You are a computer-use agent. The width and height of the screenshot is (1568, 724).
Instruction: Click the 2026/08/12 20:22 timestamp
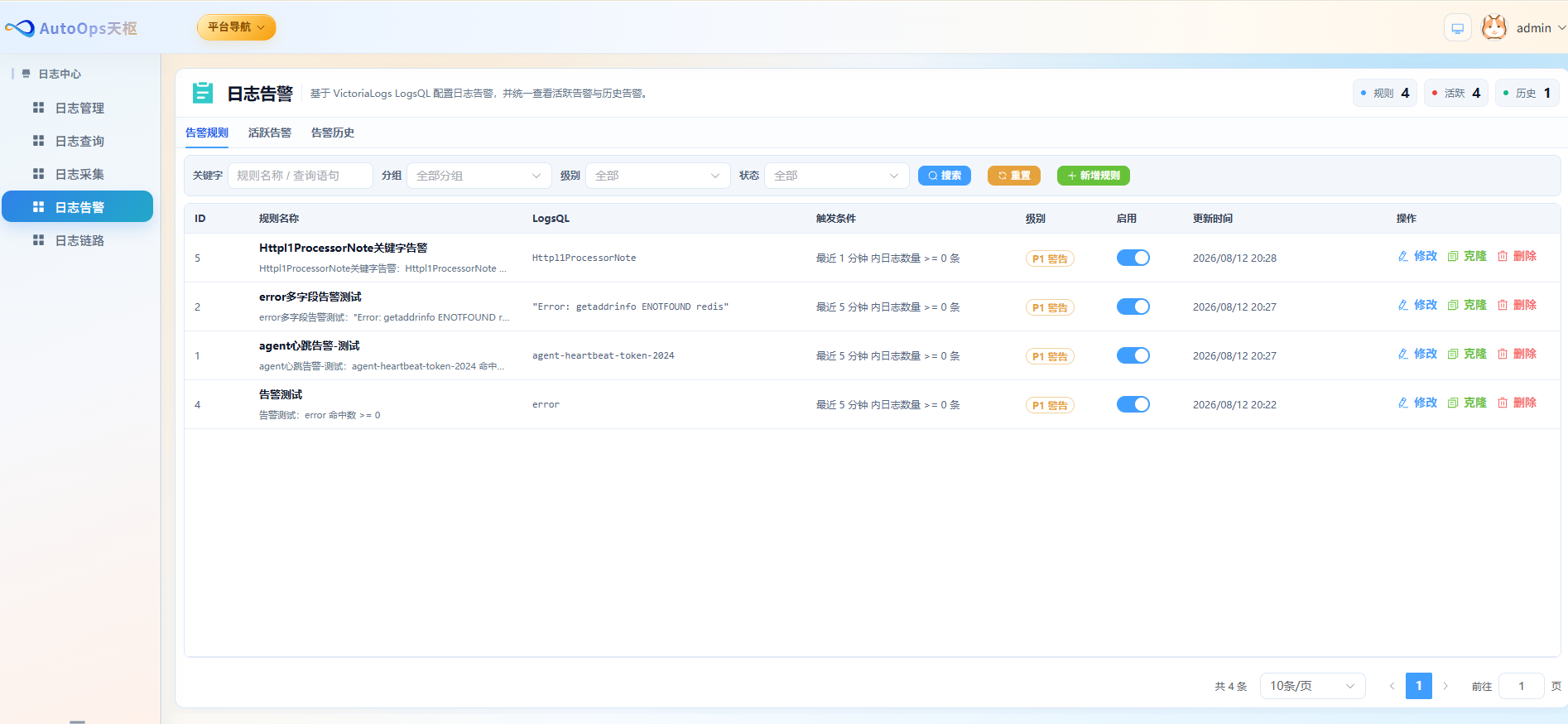click(x=1234, y=404)
